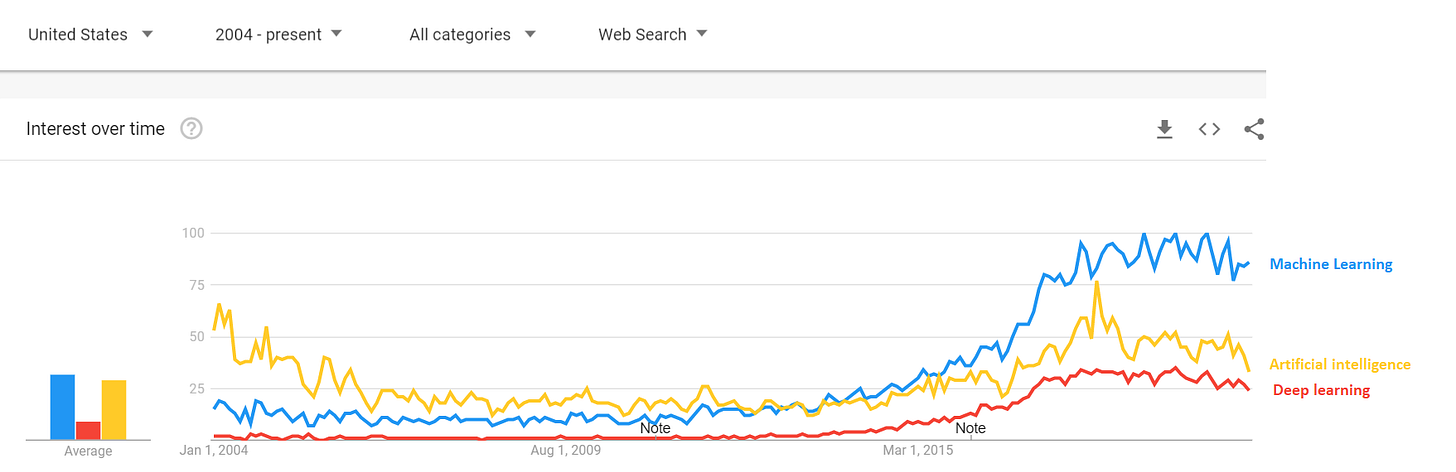Click the Interest over time heading

(x=95, y=129)
